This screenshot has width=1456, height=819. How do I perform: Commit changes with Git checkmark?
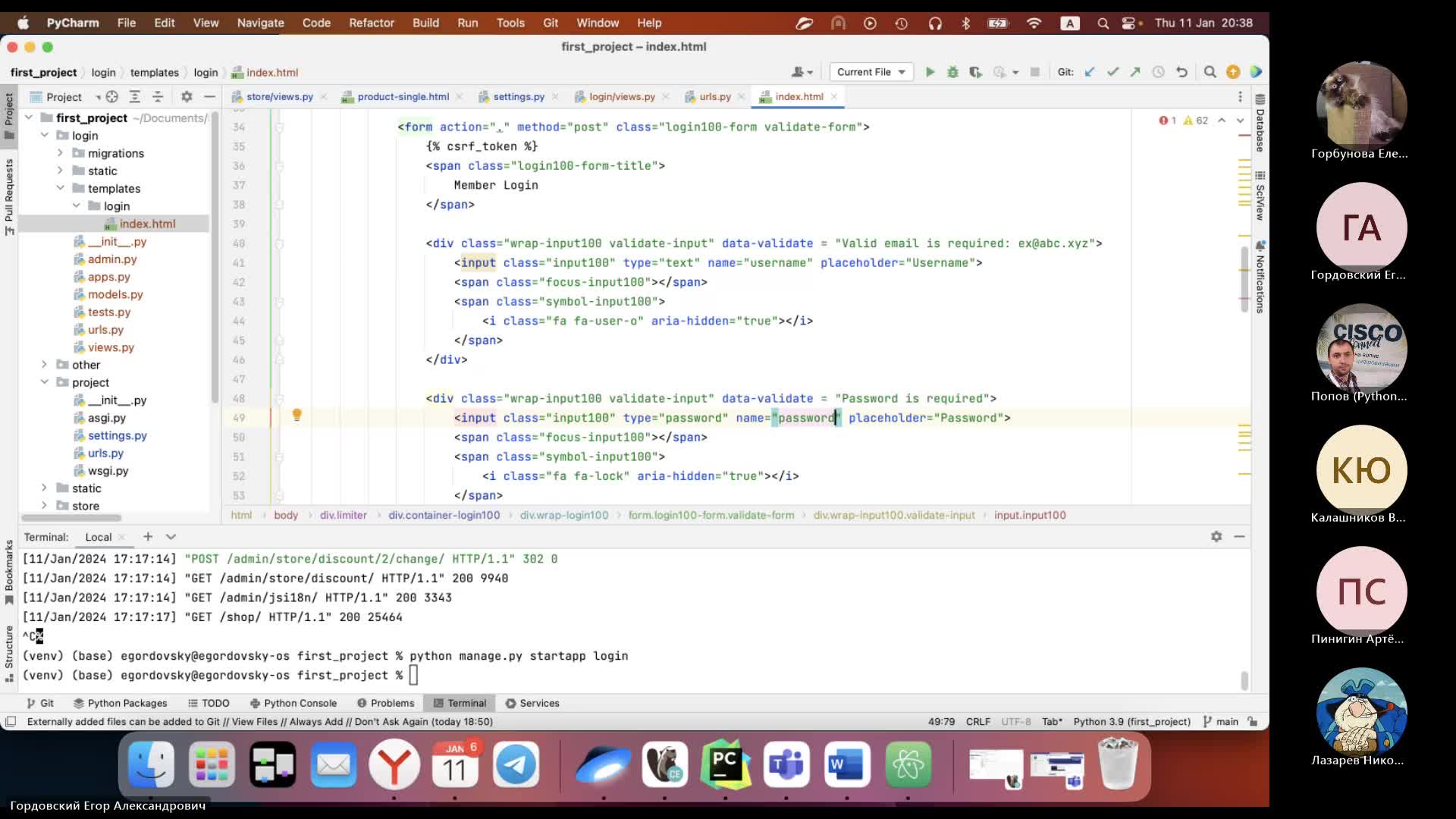[1112, 72]
